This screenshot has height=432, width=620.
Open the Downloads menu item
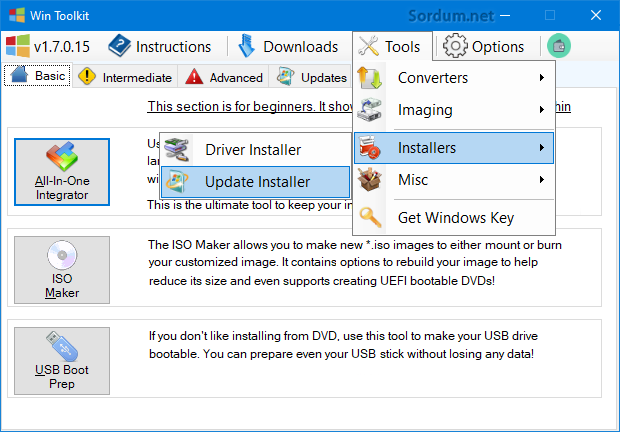tap(288, 46)
